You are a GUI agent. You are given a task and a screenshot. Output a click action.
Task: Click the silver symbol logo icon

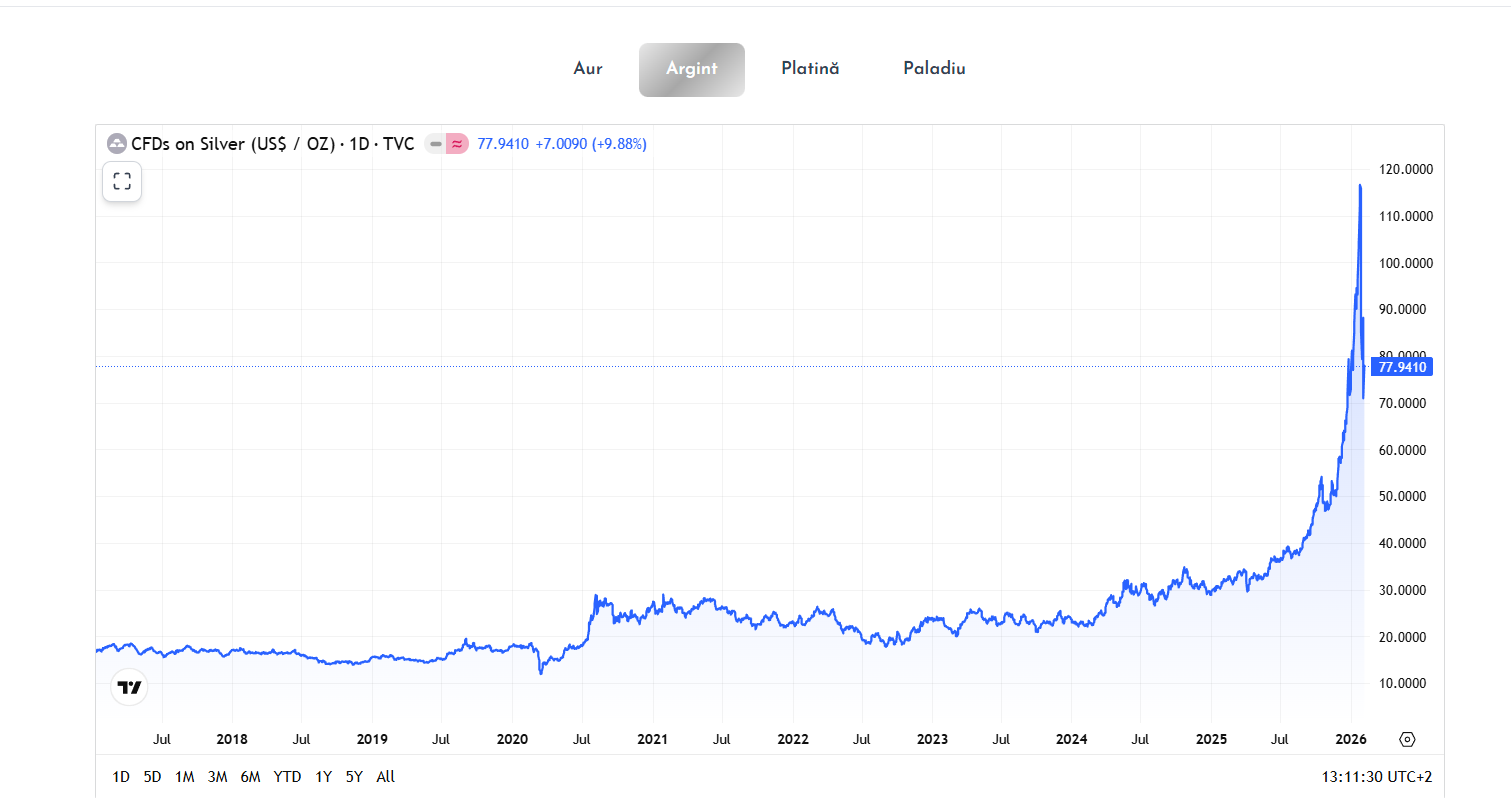tap(117, 144)
